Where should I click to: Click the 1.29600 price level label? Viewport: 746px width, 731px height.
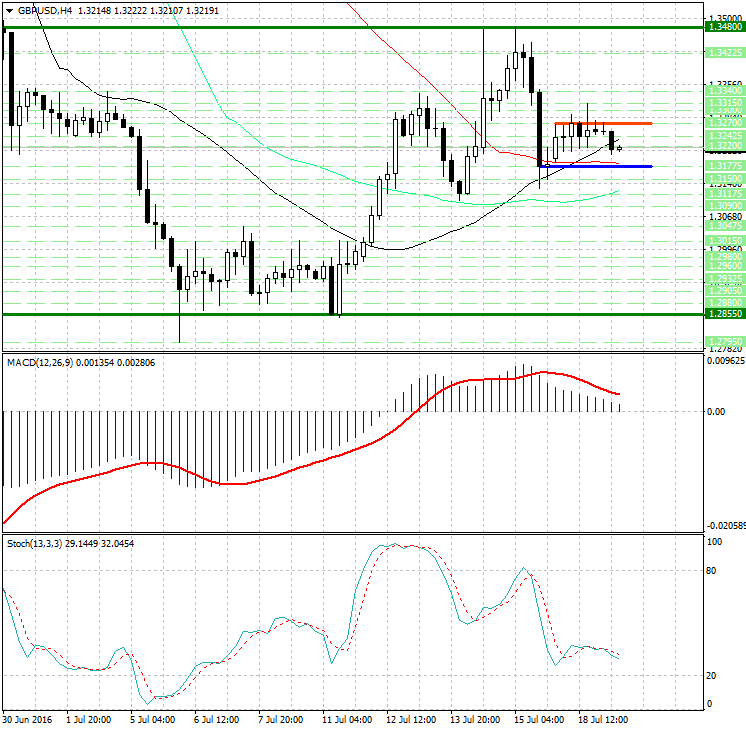(x=725, y=266)
